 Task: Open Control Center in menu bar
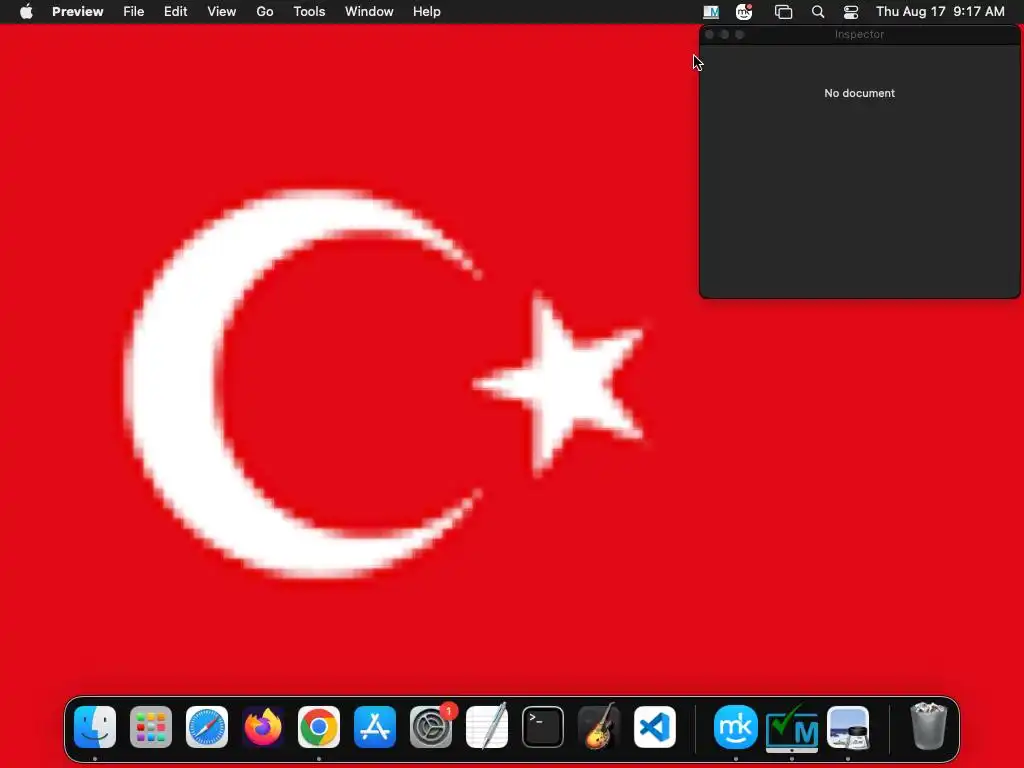[851, 12]
